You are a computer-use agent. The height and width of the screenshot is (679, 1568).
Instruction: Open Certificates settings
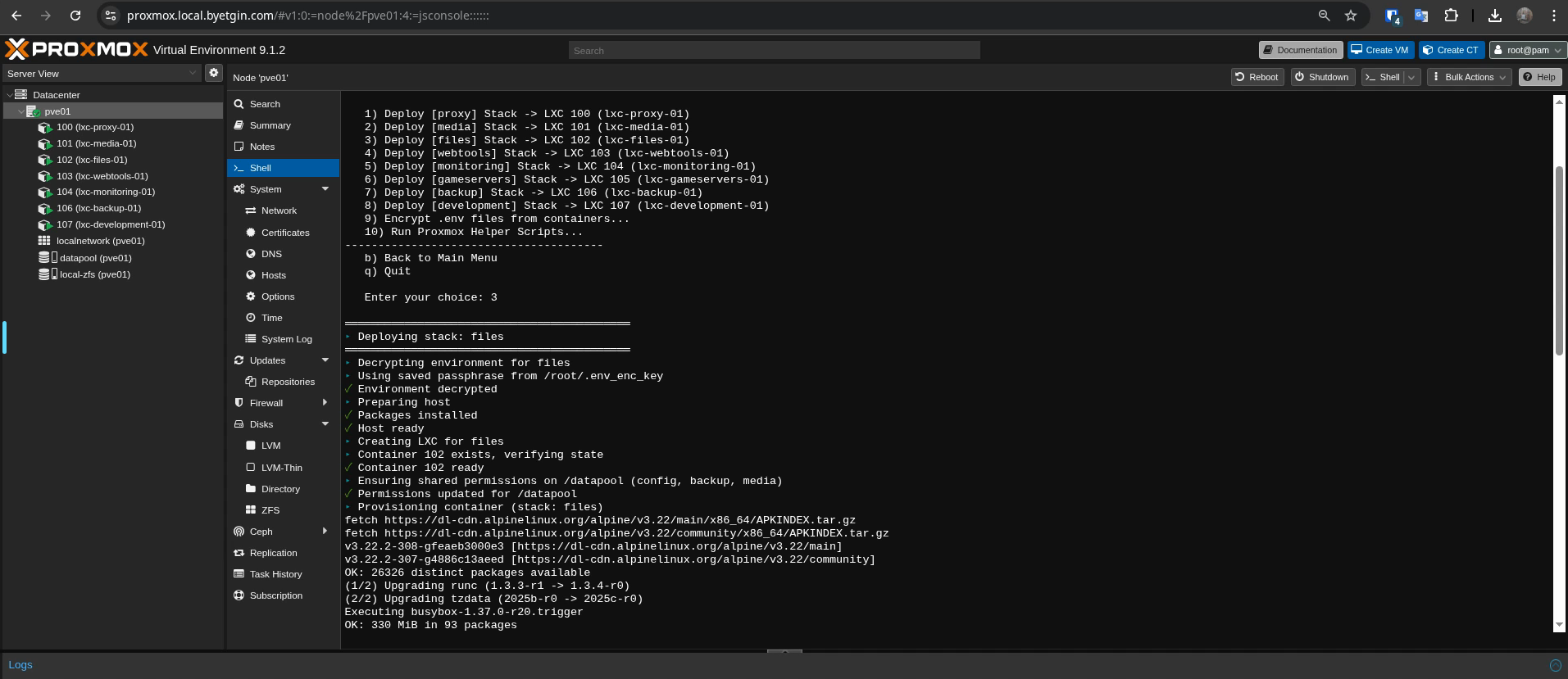point(285,233)
